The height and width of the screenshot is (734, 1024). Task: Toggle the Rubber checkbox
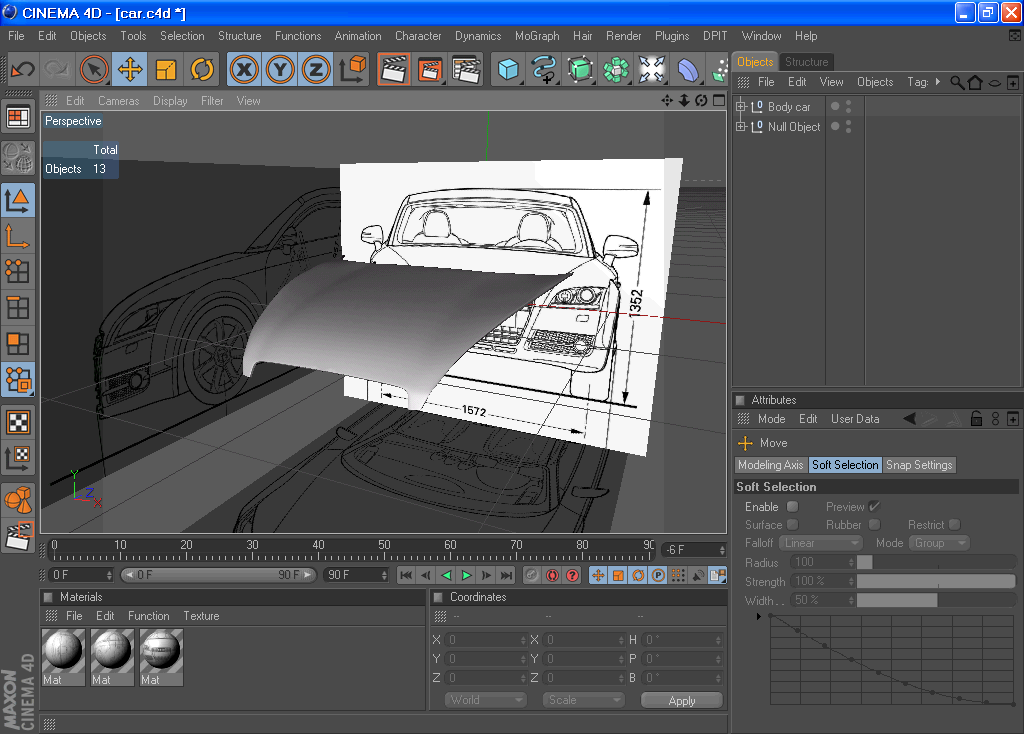click(x=874, y=524)
